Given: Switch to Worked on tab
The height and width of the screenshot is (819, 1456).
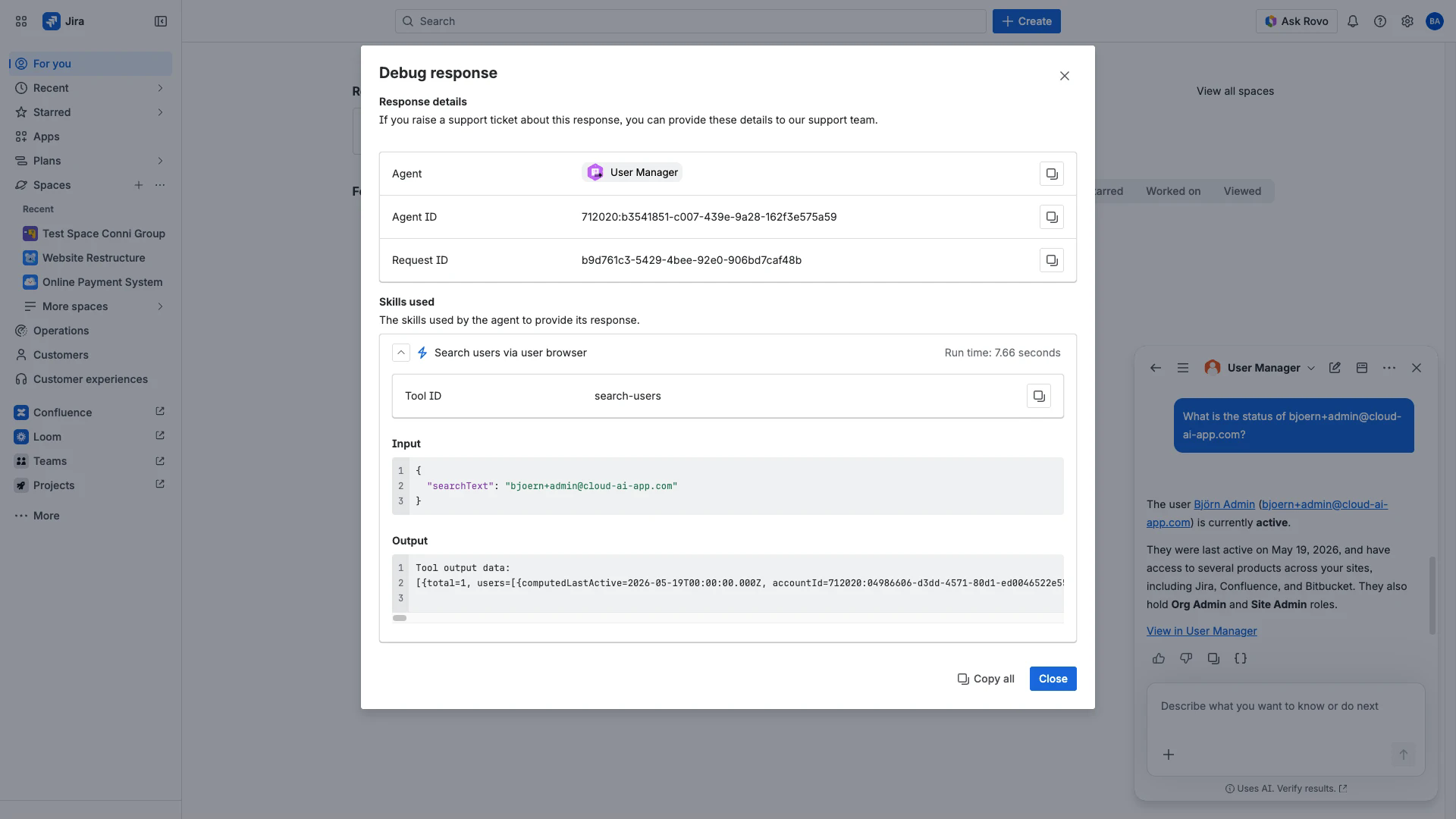Looking at the screenshot, I should [1173, 191].
